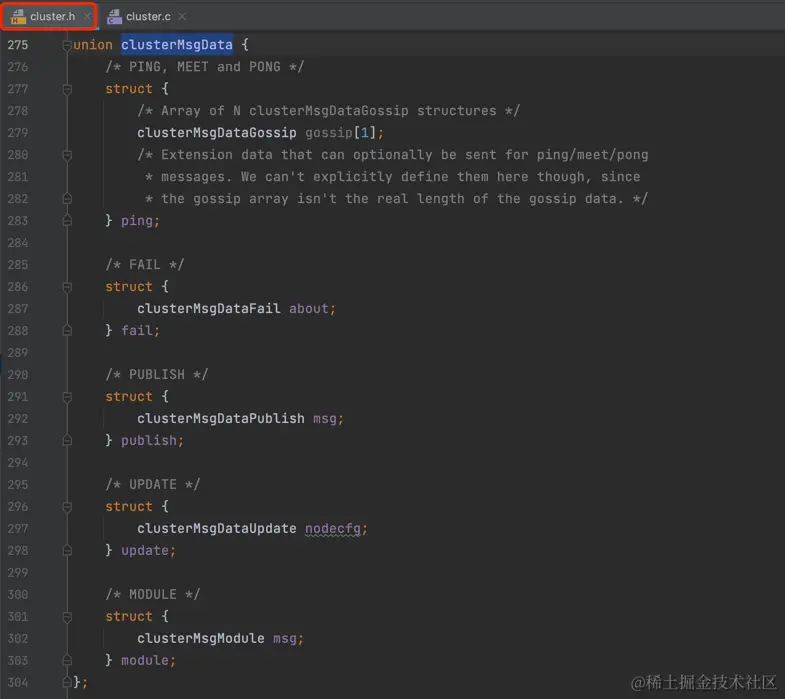
Task: Click the clusterMsgDataUpdate type name
Action: pyautogui.click(x=217, y=528)
